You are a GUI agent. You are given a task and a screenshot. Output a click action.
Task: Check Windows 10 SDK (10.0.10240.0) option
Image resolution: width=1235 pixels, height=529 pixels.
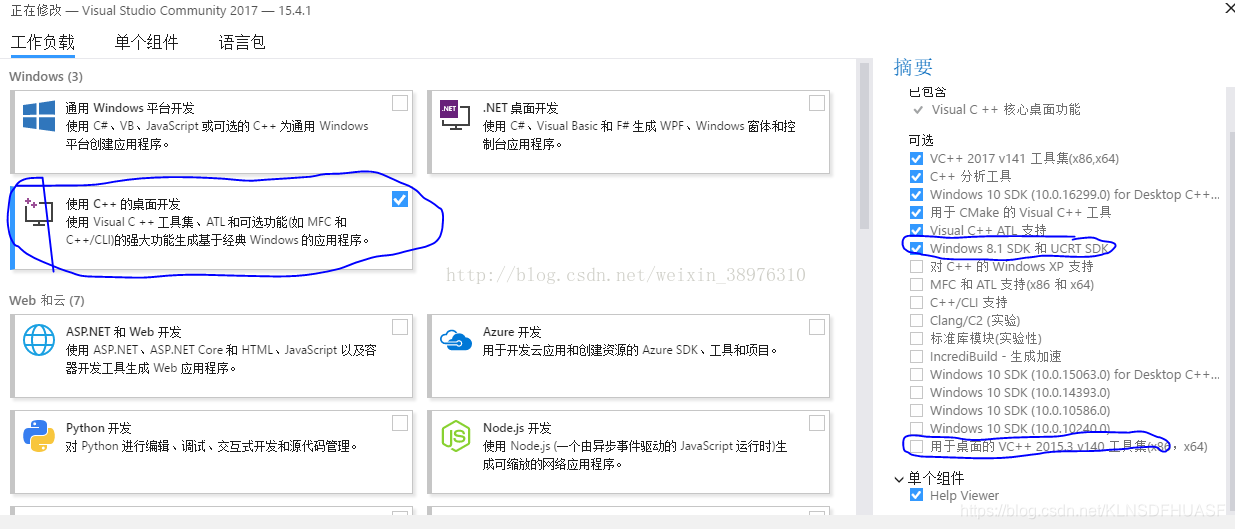pos(916,428)
